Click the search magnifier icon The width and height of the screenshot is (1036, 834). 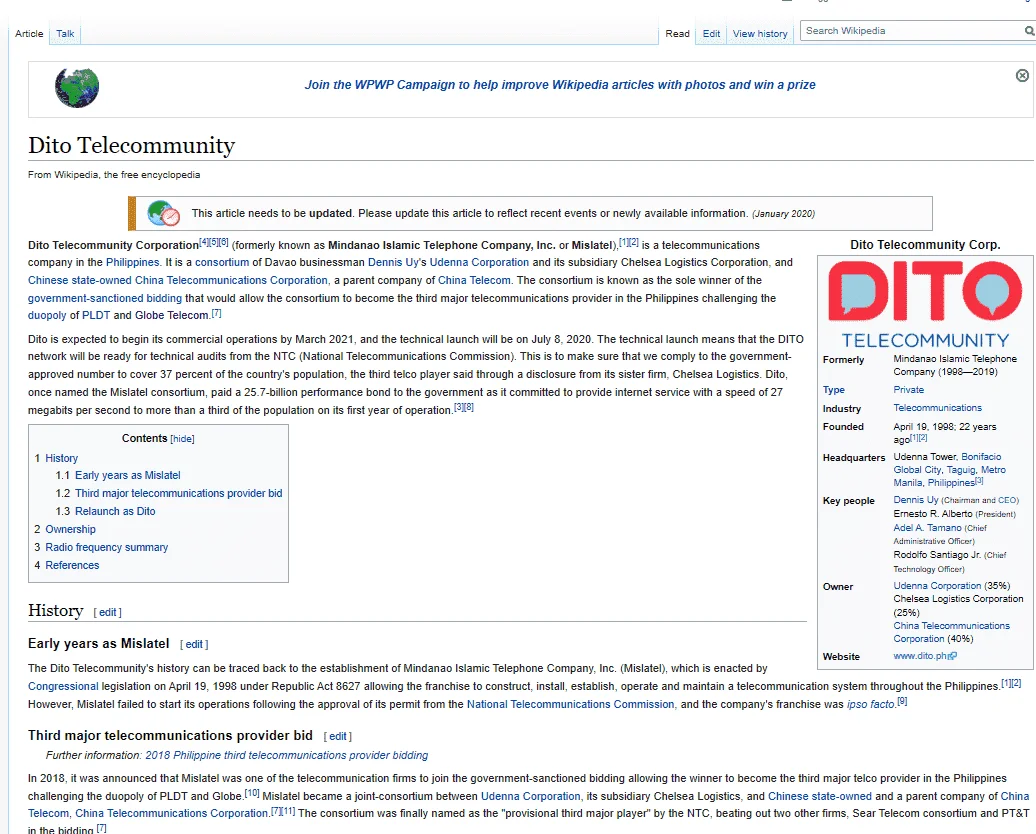click(1029, 30)
